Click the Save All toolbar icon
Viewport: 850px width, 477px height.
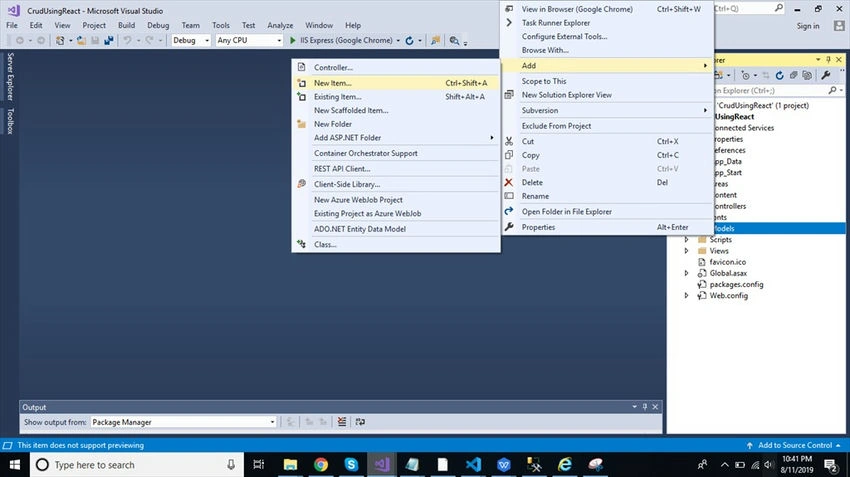108,41
